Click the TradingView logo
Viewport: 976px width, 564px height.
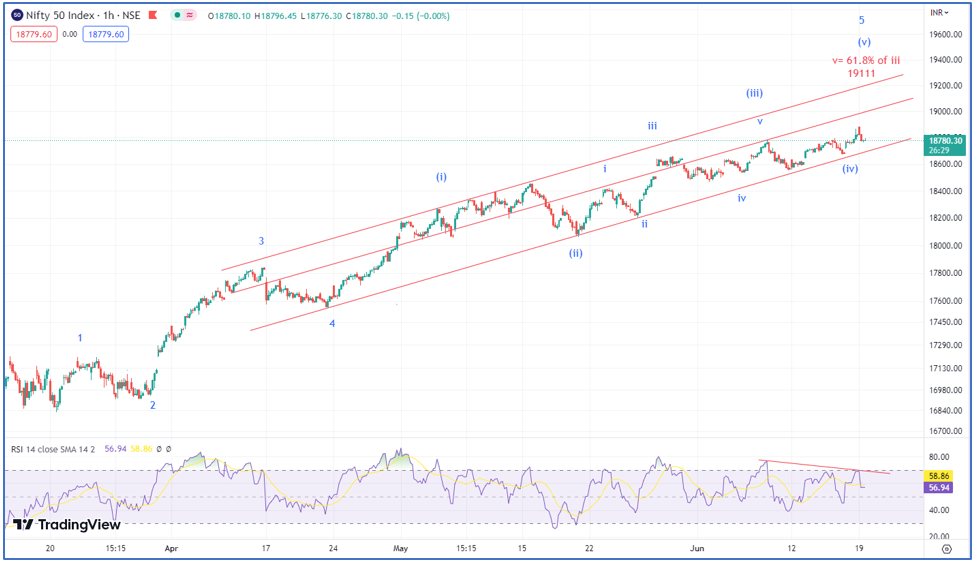67,525
